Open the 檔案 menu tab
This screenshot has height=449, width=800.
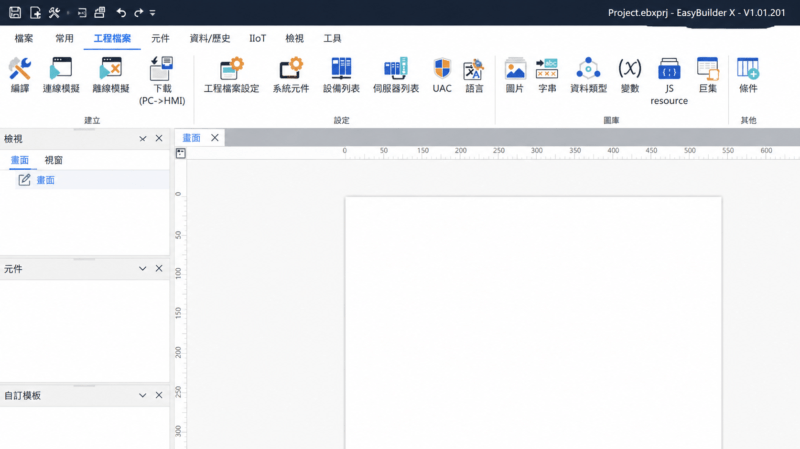pyautogui.click(x=24, y=38)
